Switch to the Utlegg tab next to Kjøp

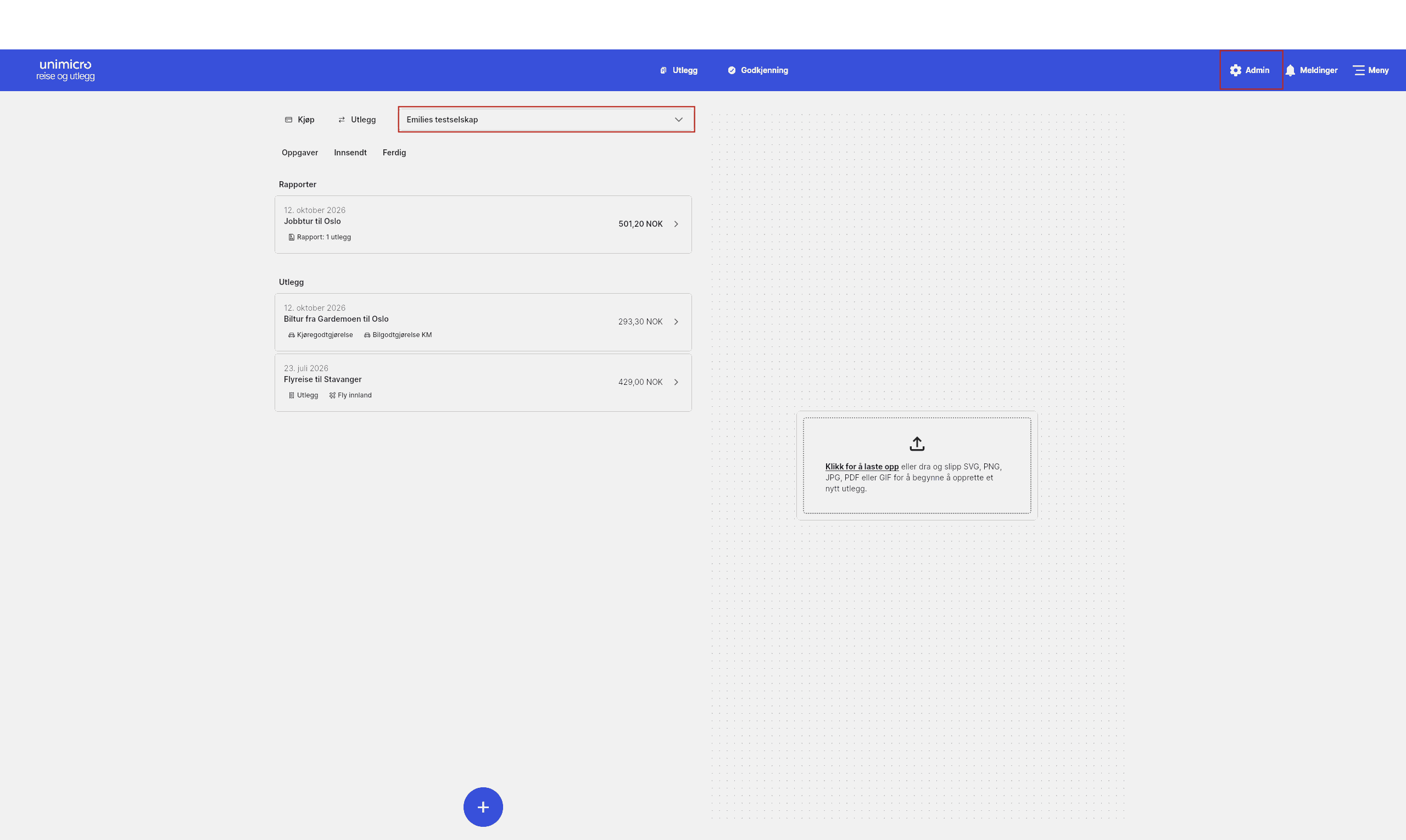click(357, 120)
